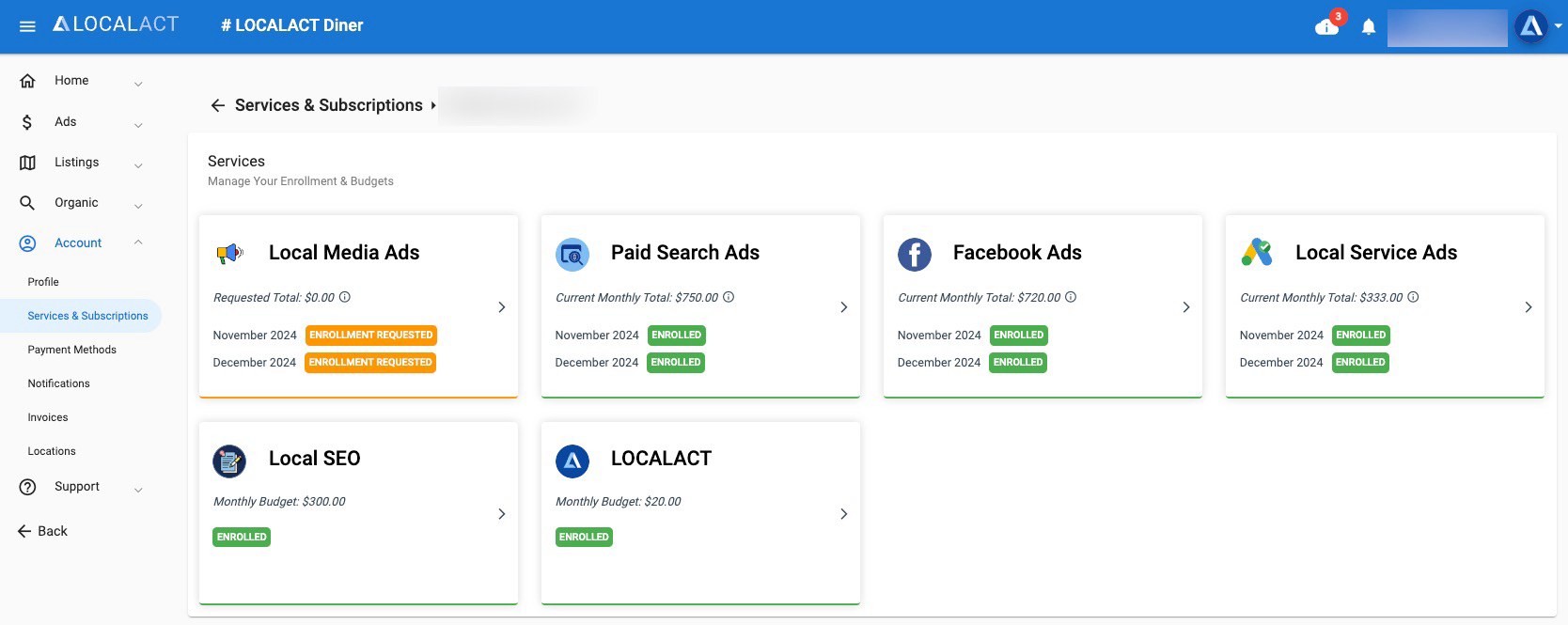Open Local Media Ads details arrow
1568x625 pixels.
point(502,307)
